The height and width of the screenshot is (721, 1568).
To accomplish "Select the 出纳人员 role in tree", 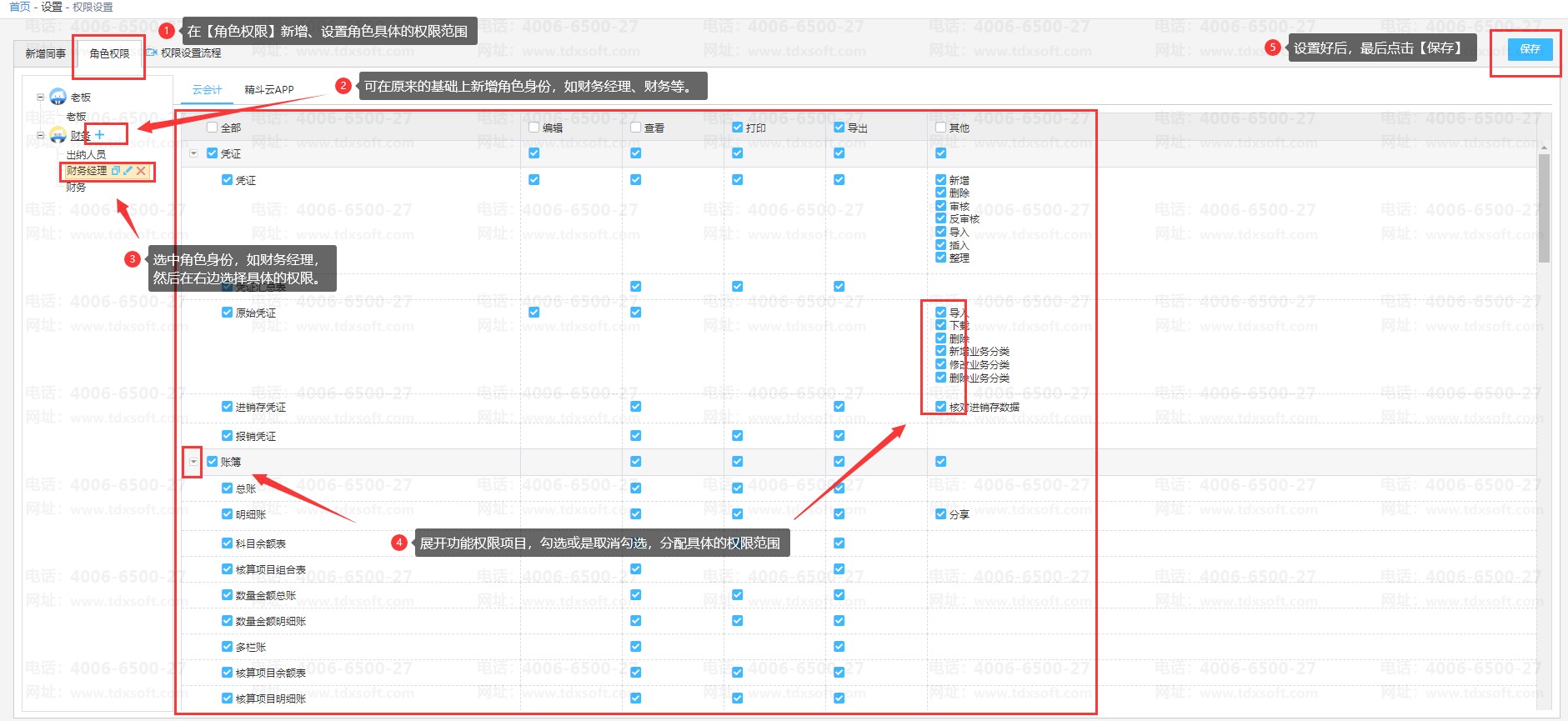I will [x=86, y=154].
